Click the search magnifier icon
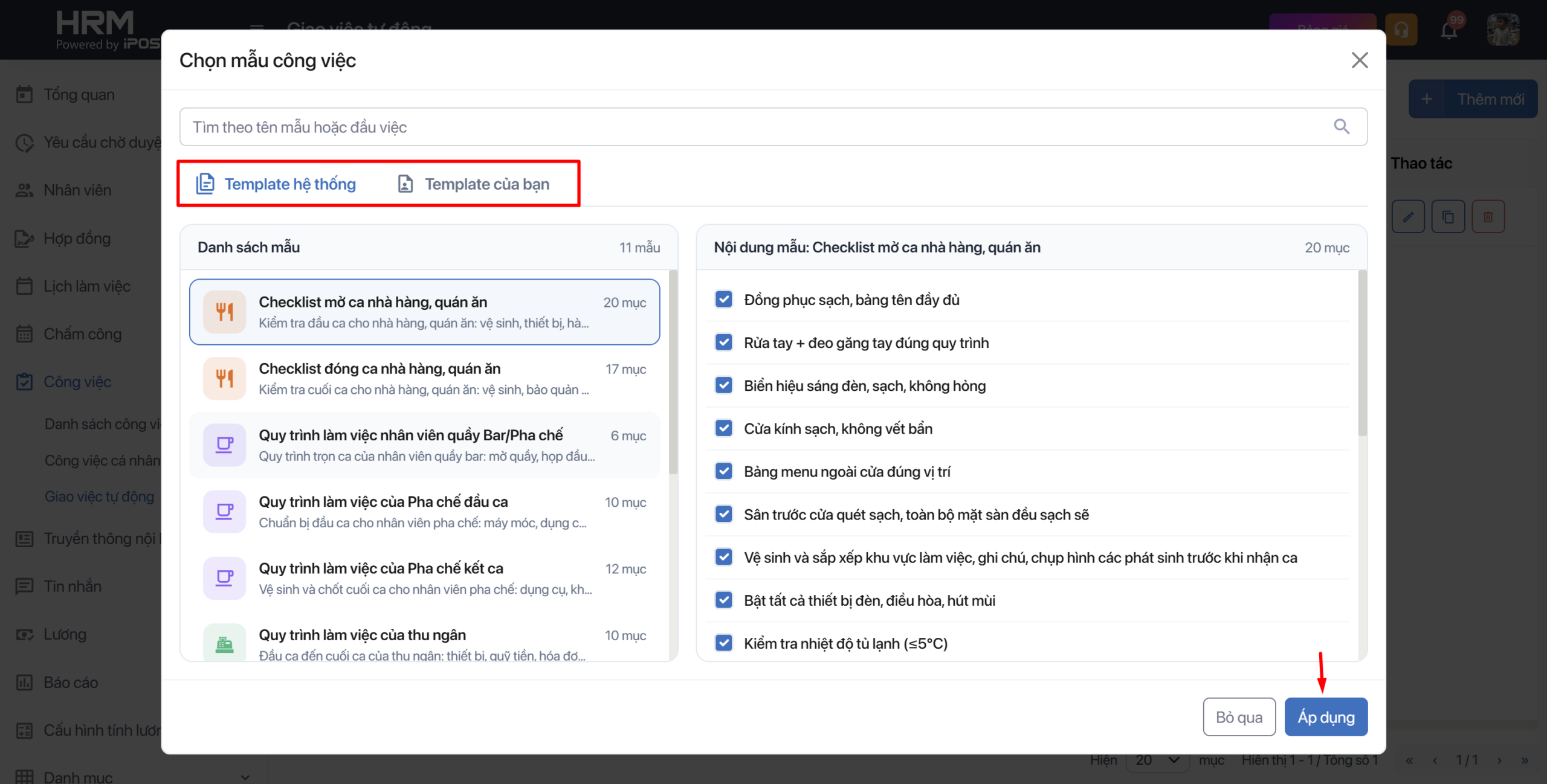This screenshot has width=1547, height=784. point(1342,126)
